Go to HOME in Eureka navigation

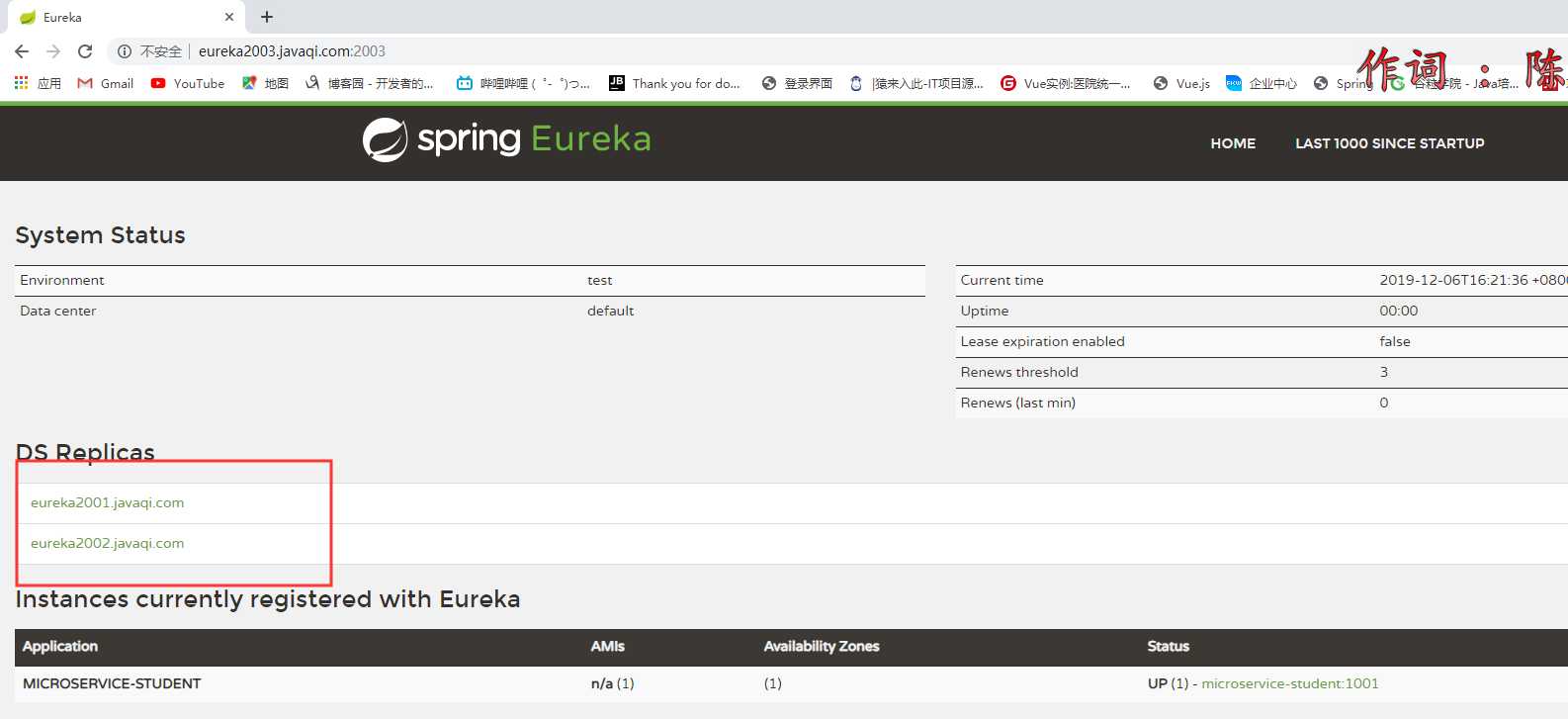(1233, 143)
